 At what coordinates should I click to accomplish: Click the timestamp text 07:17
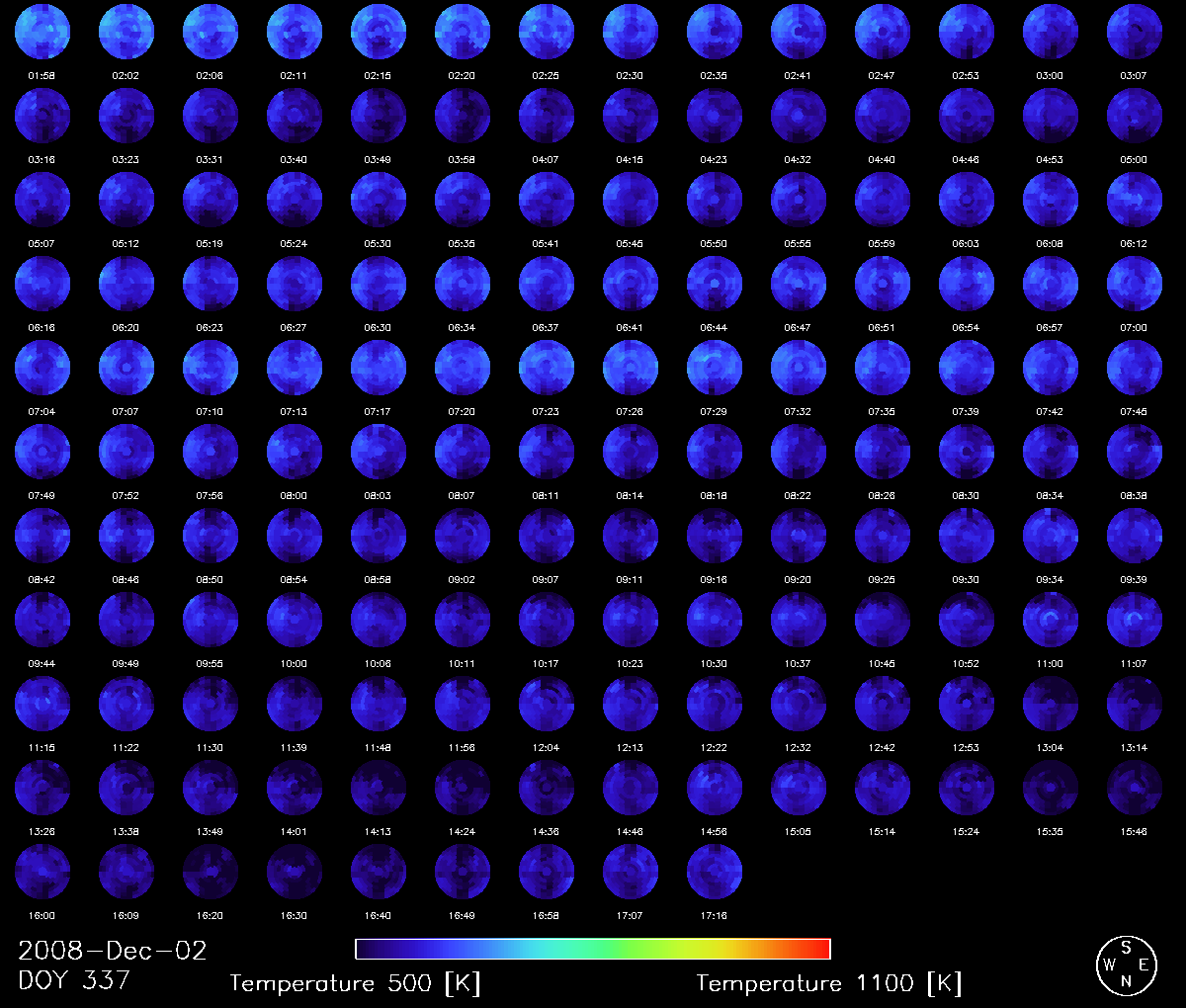tap(378, 412)
